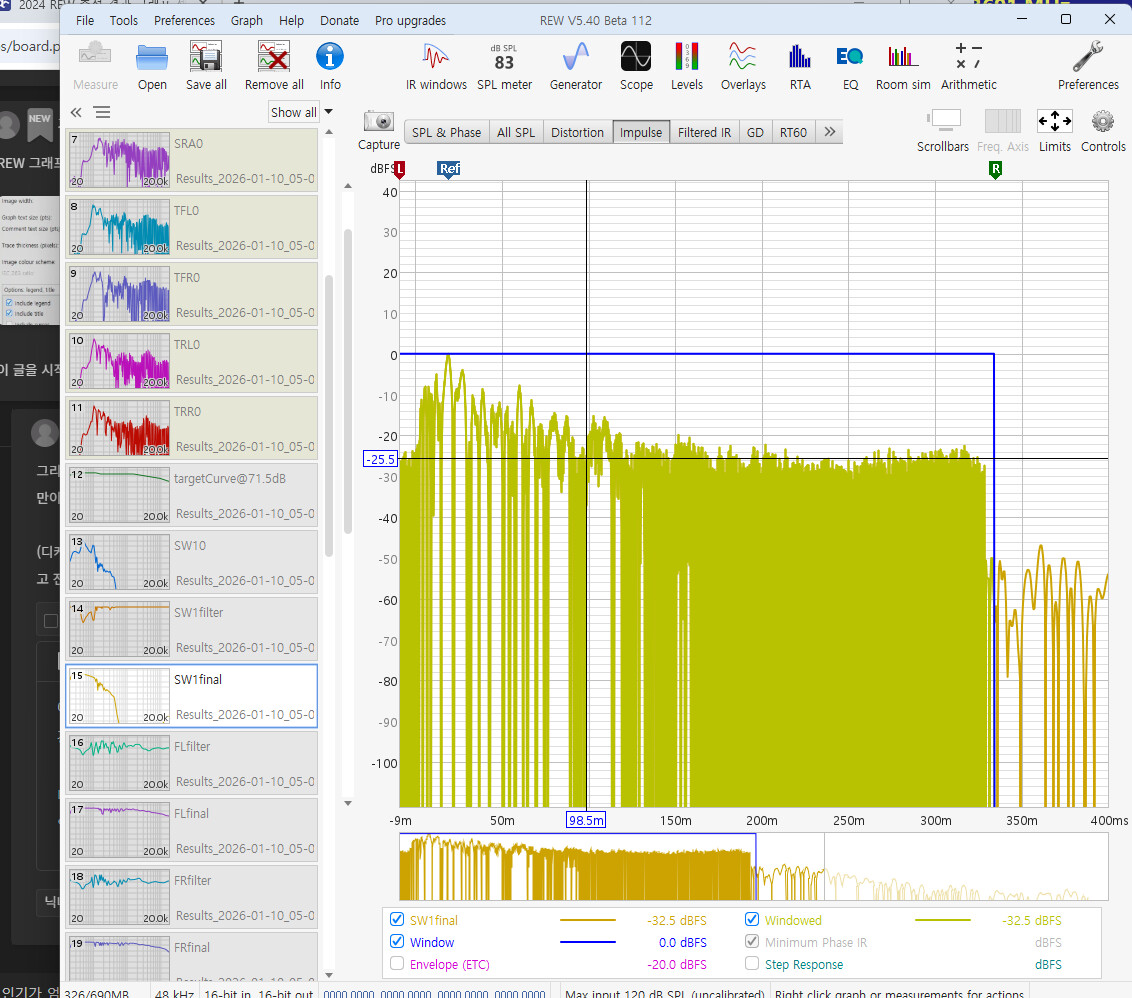Enable the Envelope (ETC) checkbox
1132x998 pixels.
(x=397, y=964)
